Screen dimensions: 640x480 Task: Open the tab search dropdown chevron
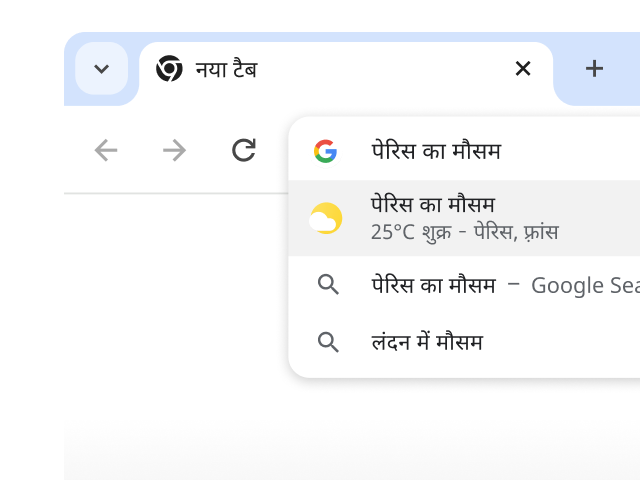tap(101, 69)
